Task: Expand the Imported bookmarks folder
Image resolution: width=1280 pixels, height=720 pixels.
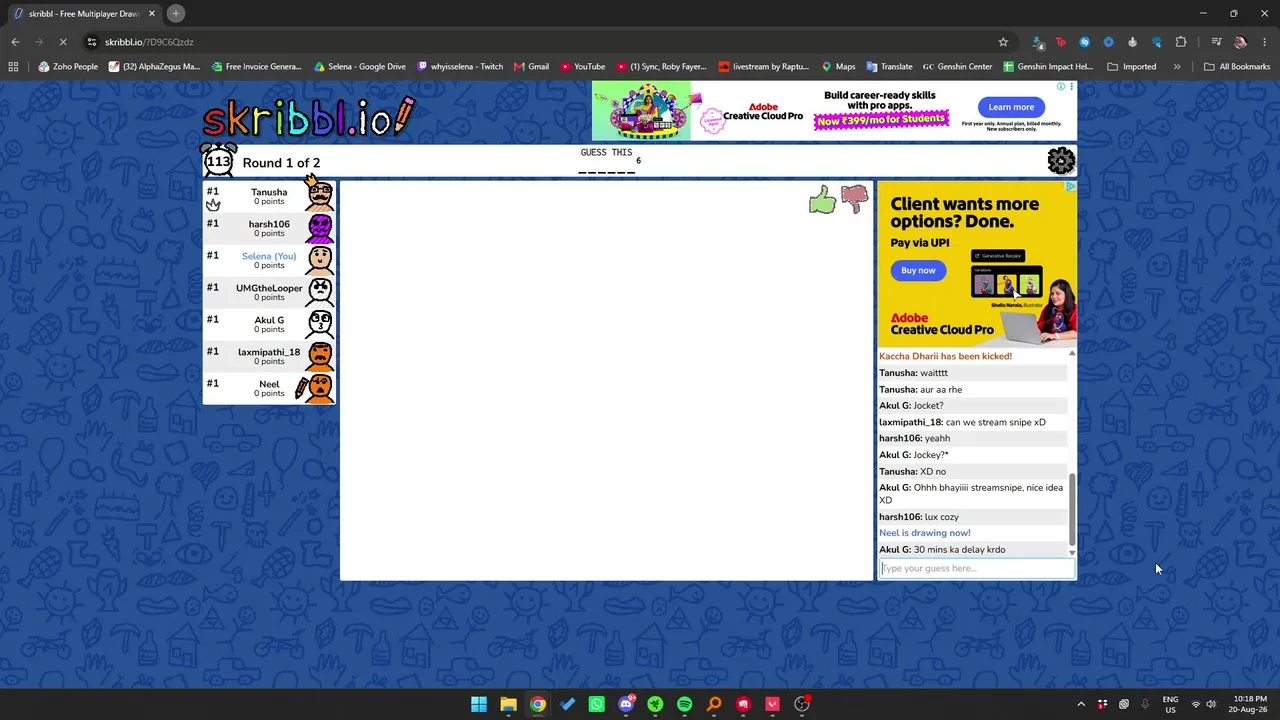Action: [1132, 67]
